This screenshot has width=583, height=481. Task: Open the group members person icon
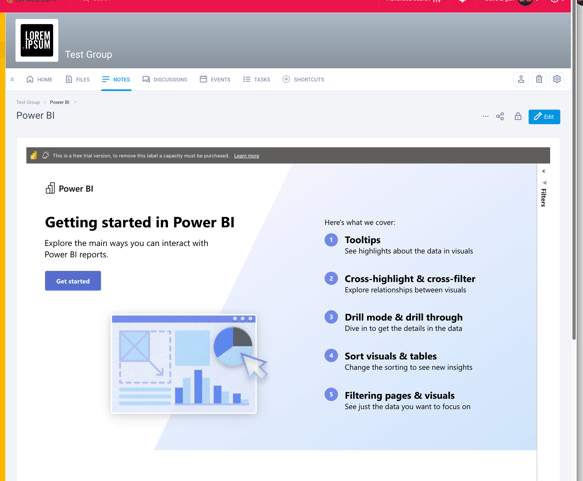pos(521,79)
